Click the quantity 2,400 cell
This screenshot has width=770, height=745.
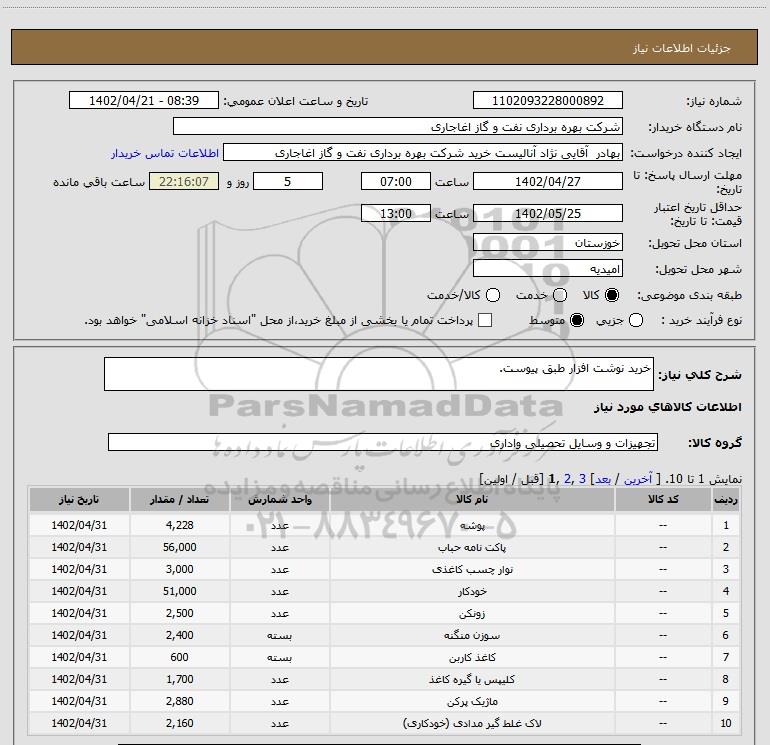pos(179,635)
